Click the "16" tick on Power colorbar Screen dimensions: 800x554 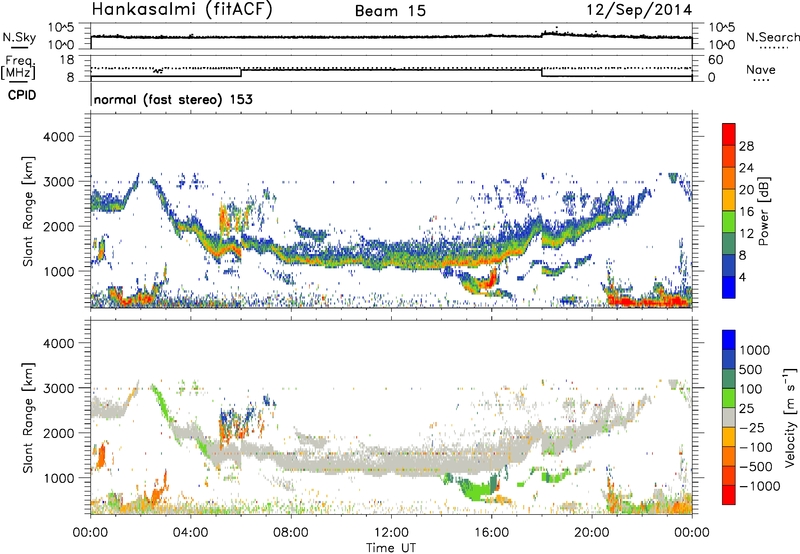pos(746,212)
